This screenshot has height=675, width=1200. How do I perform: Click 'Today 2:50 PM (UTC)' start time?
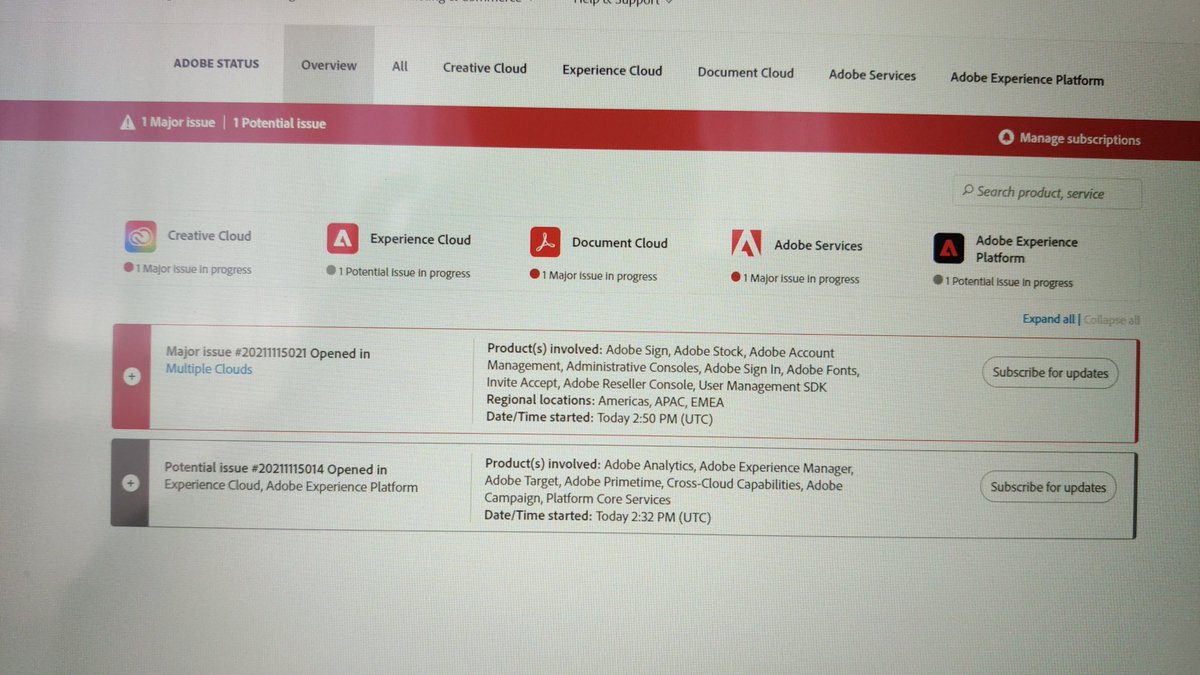tap(655, 418)
